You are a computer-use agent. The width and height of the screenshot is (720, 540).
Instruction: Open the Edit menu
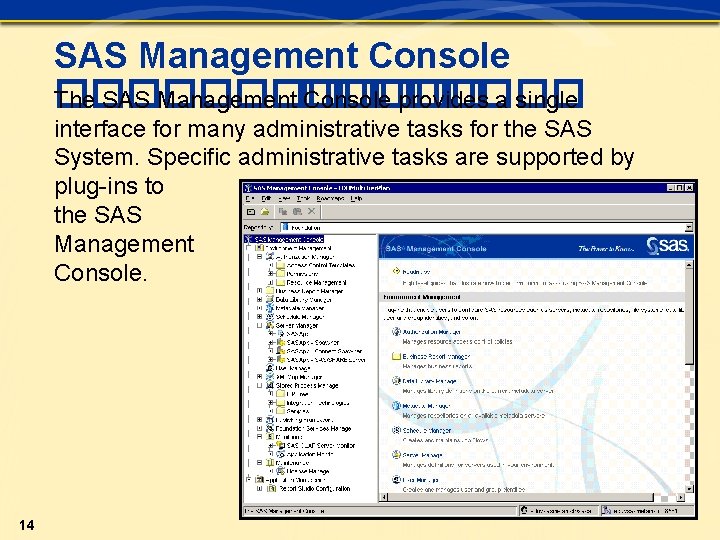(266, 198)
